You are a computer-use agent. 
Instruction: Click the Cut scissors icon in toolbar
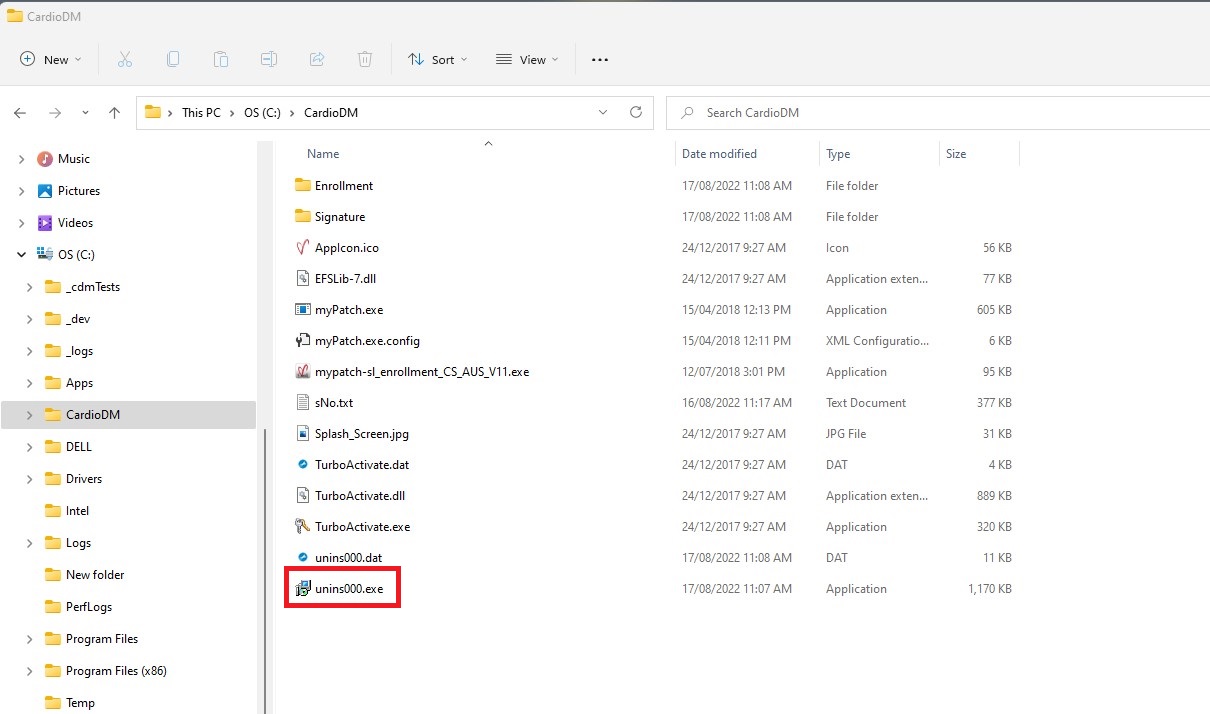[125, 60]
